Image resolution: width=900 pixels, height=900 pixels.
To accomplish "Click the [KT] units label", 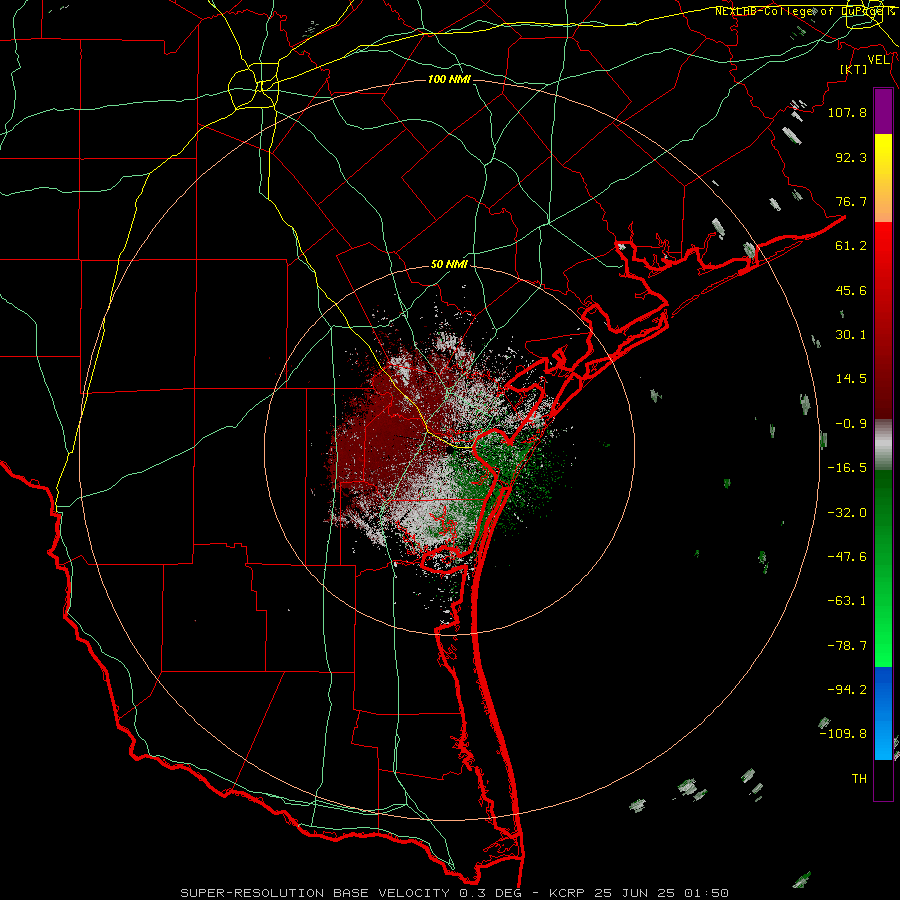I will (854, 69).
